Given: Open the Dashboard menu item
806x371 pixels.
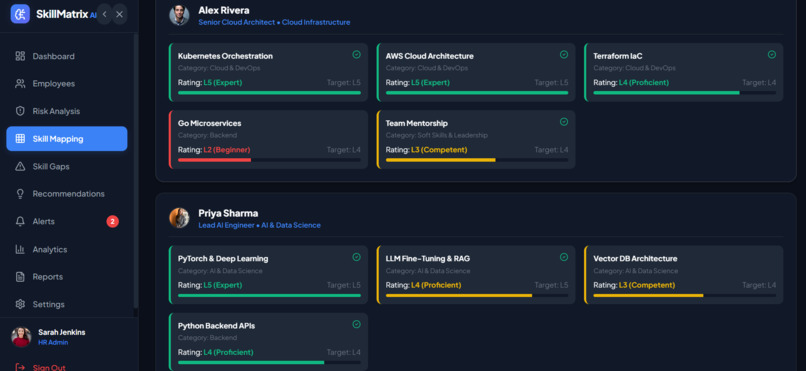Looking at the screenshot, I should click(x=67, y=56).
